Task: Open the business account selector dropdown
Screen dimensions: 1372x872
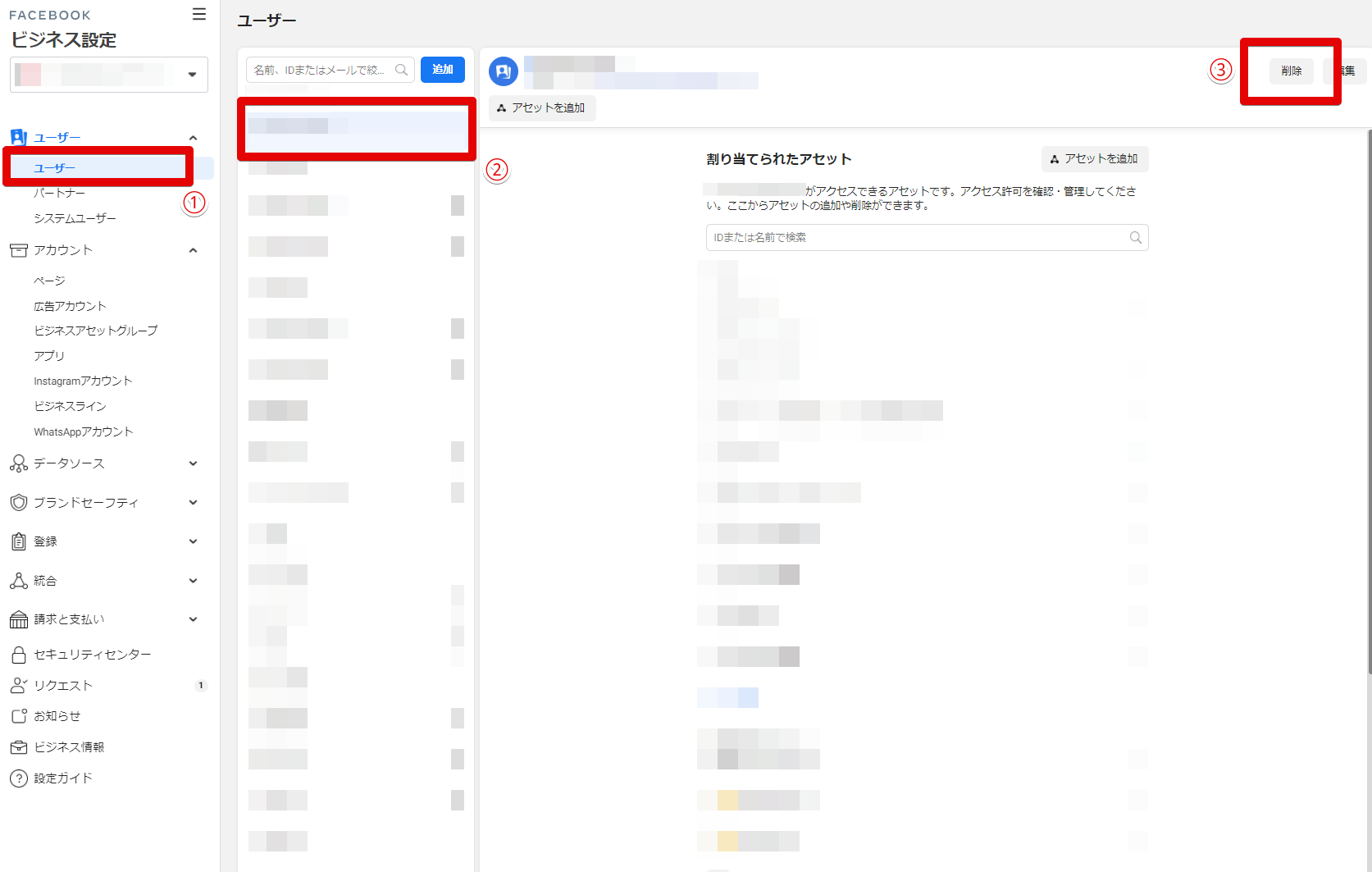Action: click(109, 75)
